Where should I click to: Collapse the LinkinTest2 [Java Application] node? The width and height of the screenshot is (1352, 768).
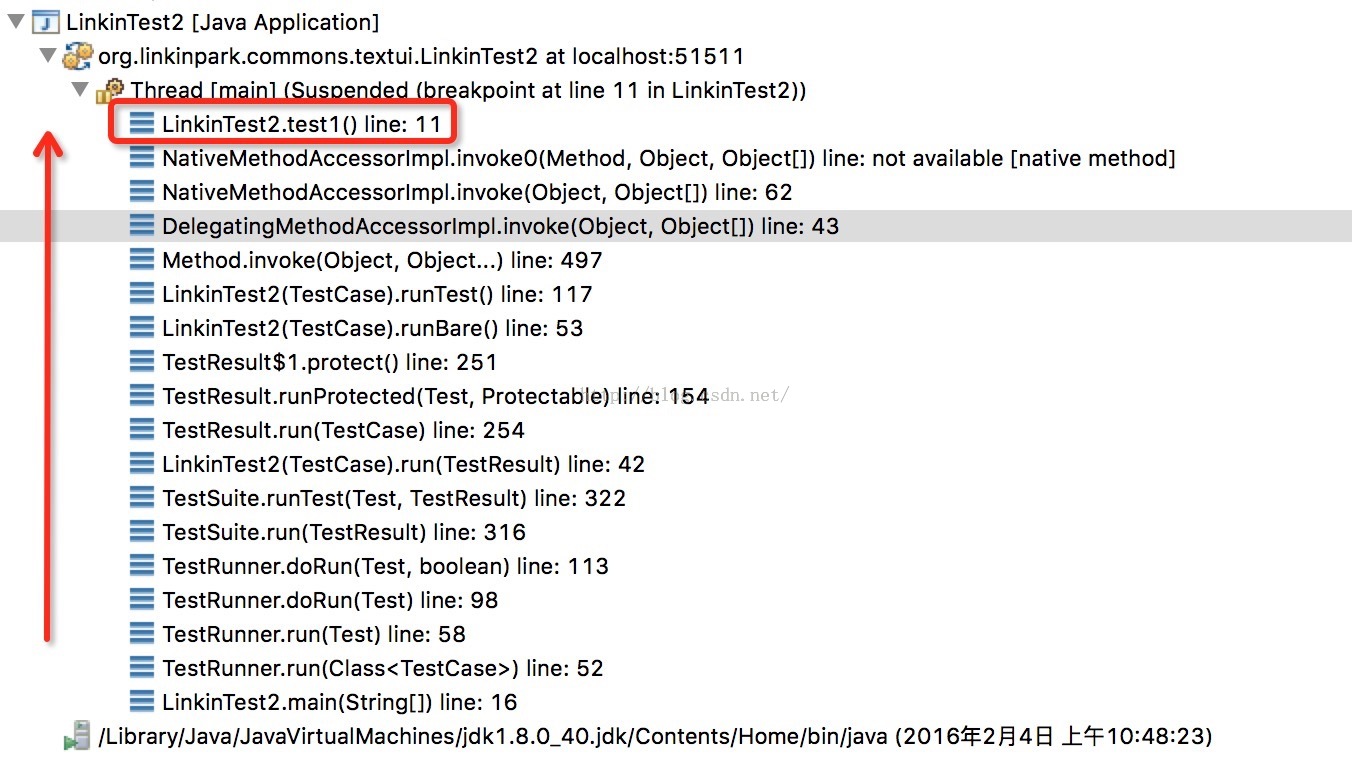pyautogui.click(x=14, y=21)
